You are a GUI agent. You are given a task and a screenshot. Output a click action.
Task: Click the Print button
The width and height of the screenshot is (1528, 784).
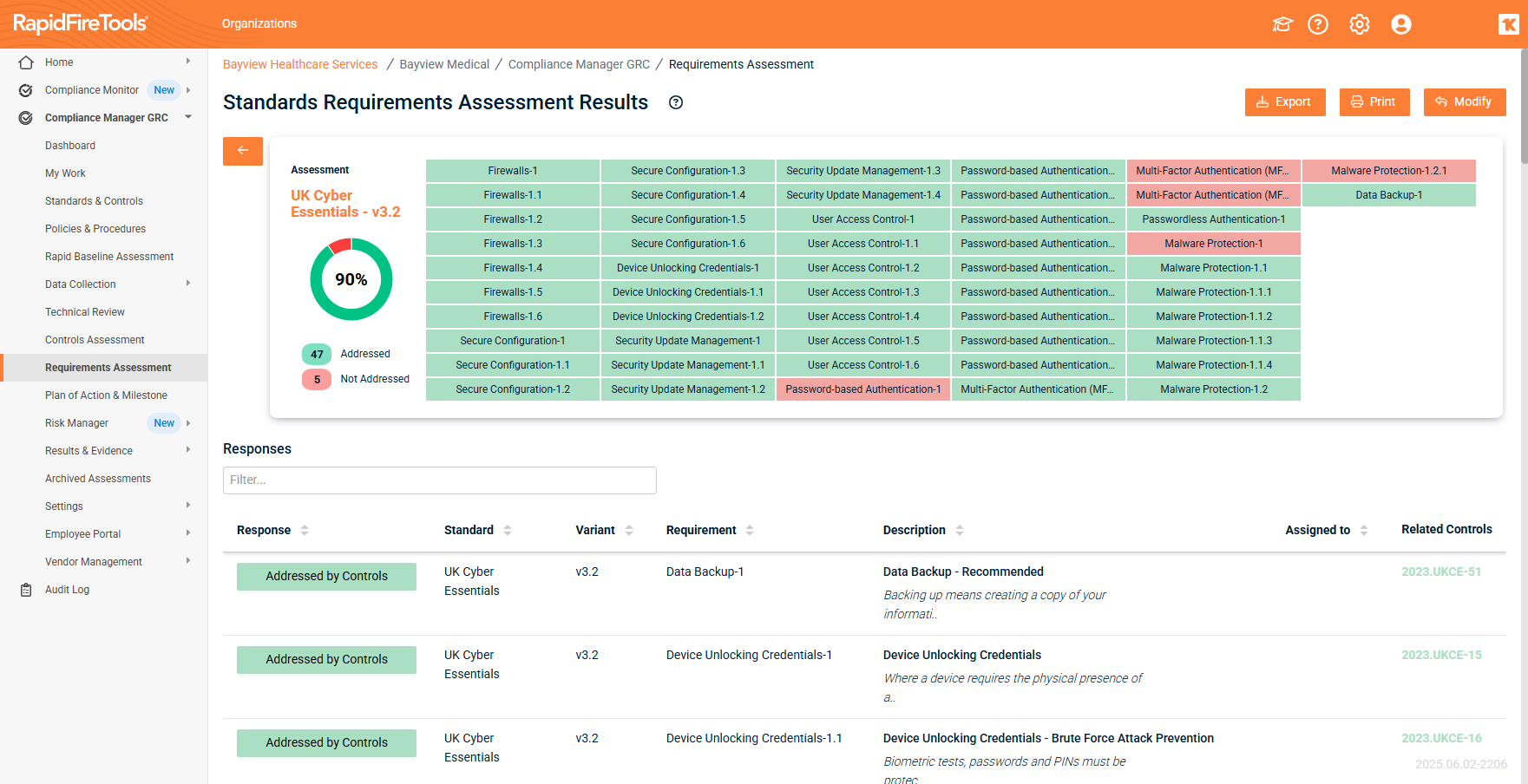click(1374, 102)
